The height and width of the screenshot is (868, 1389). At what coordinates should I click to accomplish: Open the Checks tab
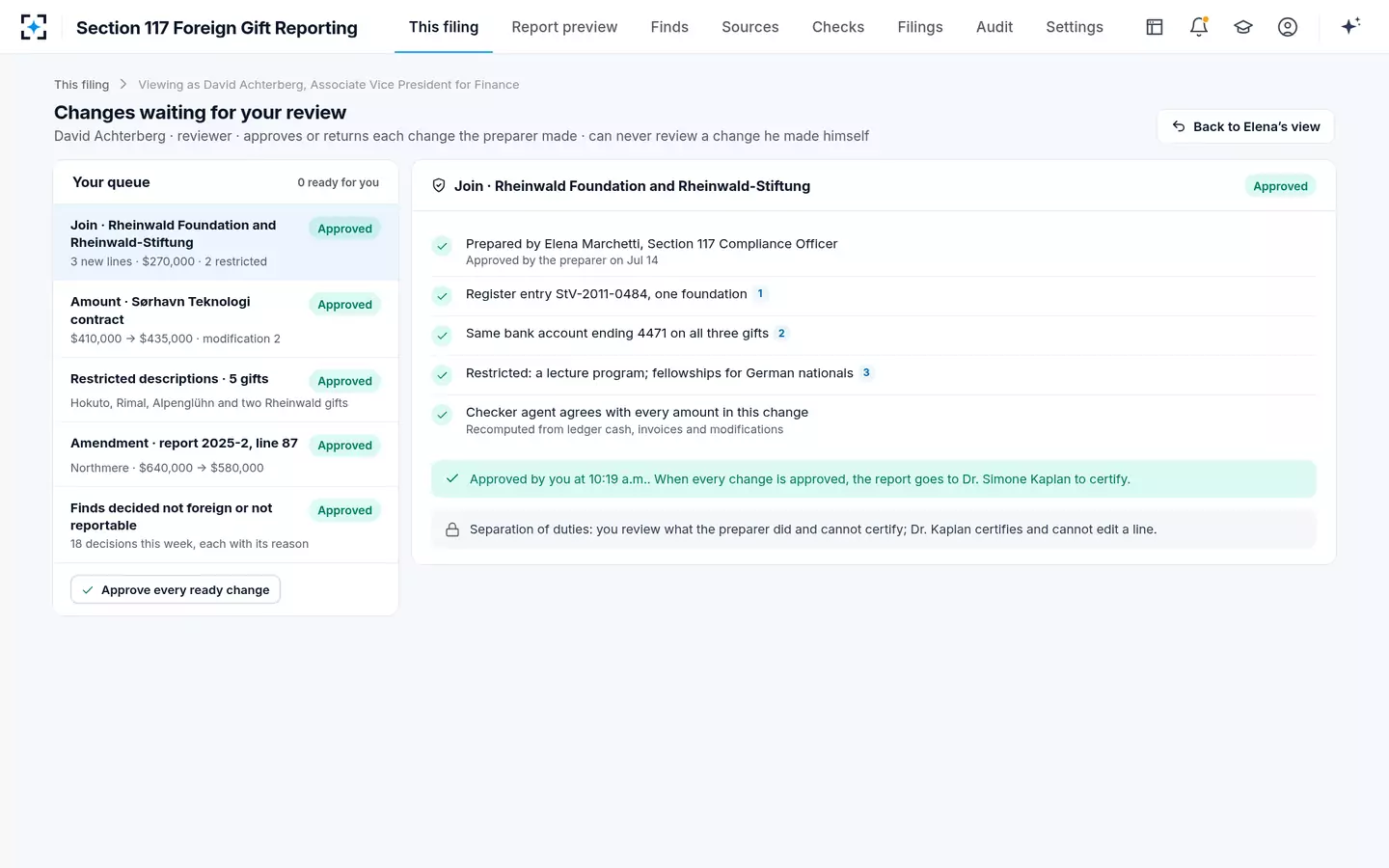click(838, 27)
